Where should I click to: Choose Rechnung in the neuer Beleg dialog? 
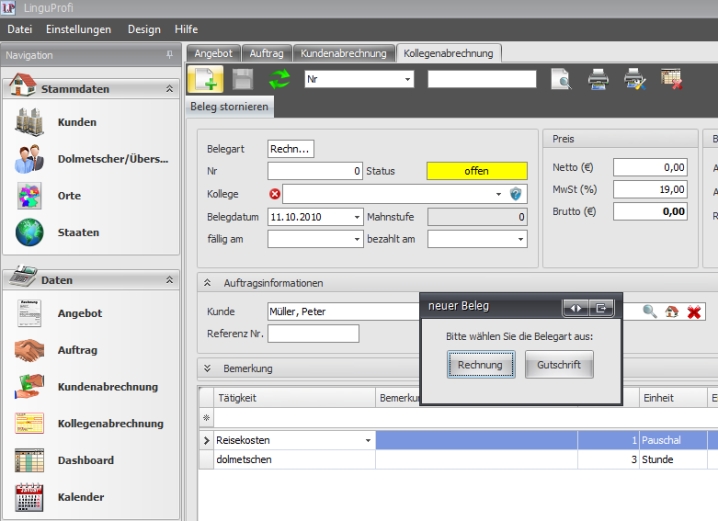(x=480, y=366)
